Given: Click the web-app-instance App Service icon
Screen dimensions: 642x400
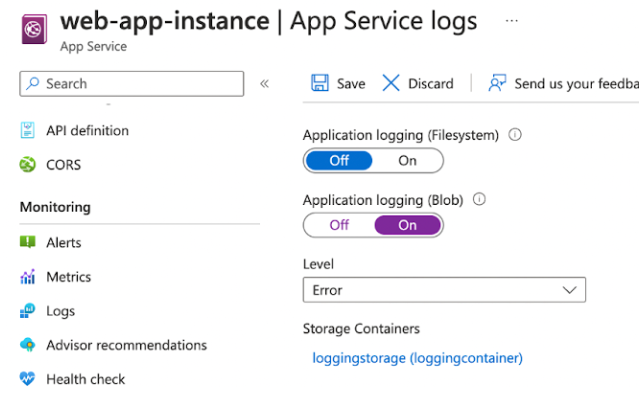Looking at the screenshot, I should tap(34, 29).
